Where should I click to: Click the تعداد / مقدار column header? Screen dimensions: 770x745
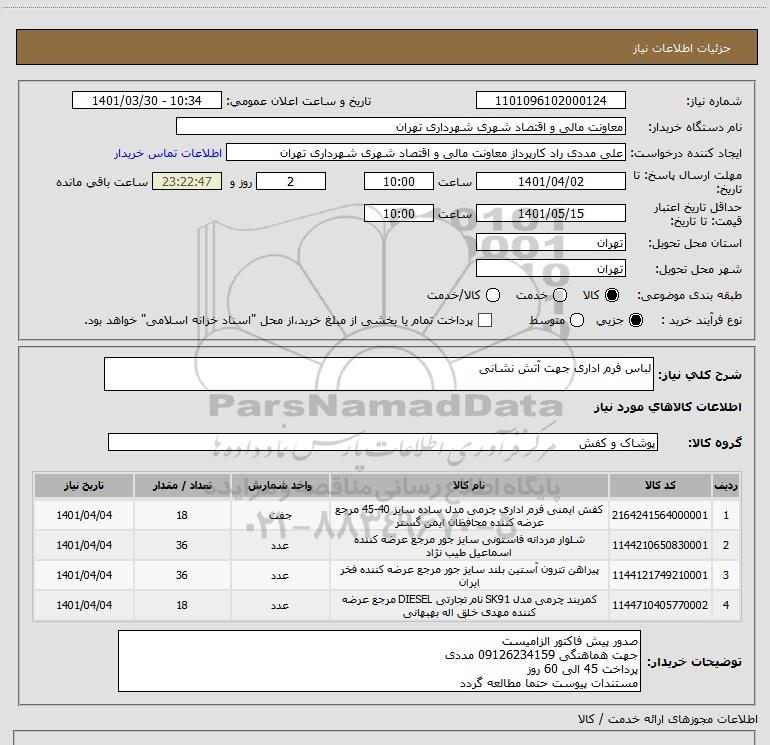(x=182, y=486)
